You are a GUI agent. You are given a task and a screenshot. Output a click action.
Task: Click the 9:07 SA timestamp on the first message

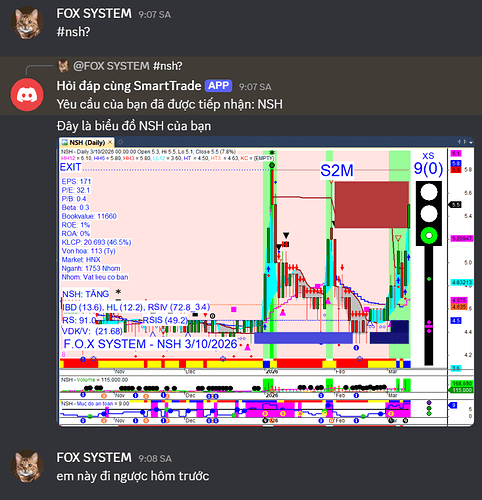[155, 15]
